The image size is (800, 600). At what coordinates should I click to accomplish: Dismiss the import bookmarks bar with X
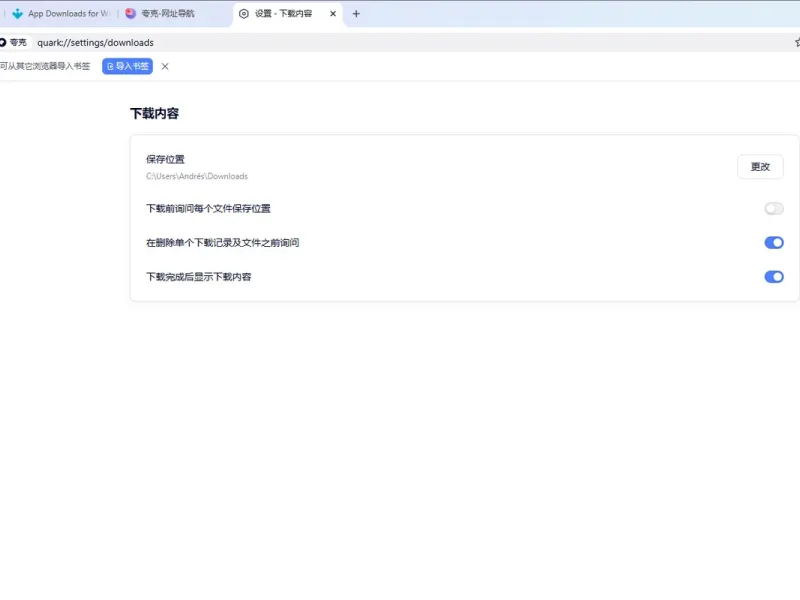click(x=165, y=66)
